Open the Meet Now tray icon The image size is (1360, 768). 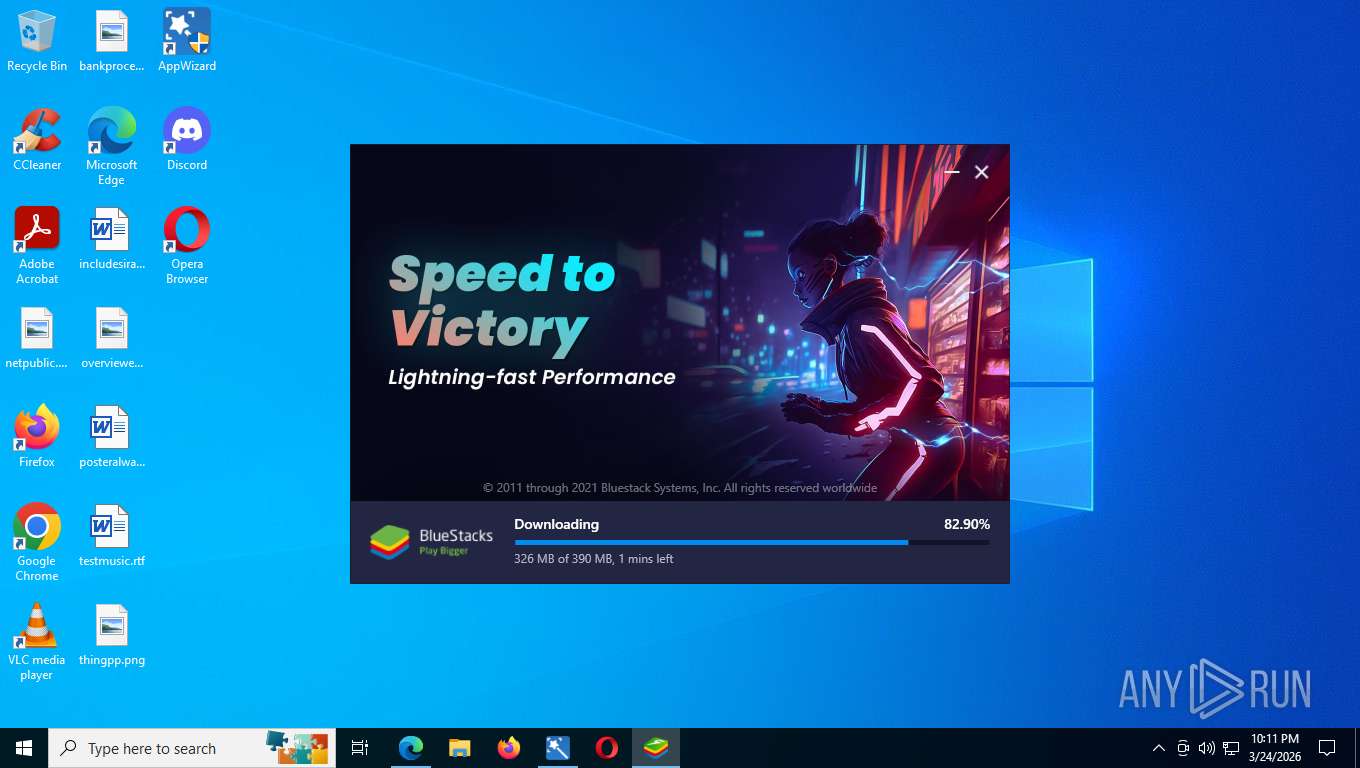point(1183,748)
